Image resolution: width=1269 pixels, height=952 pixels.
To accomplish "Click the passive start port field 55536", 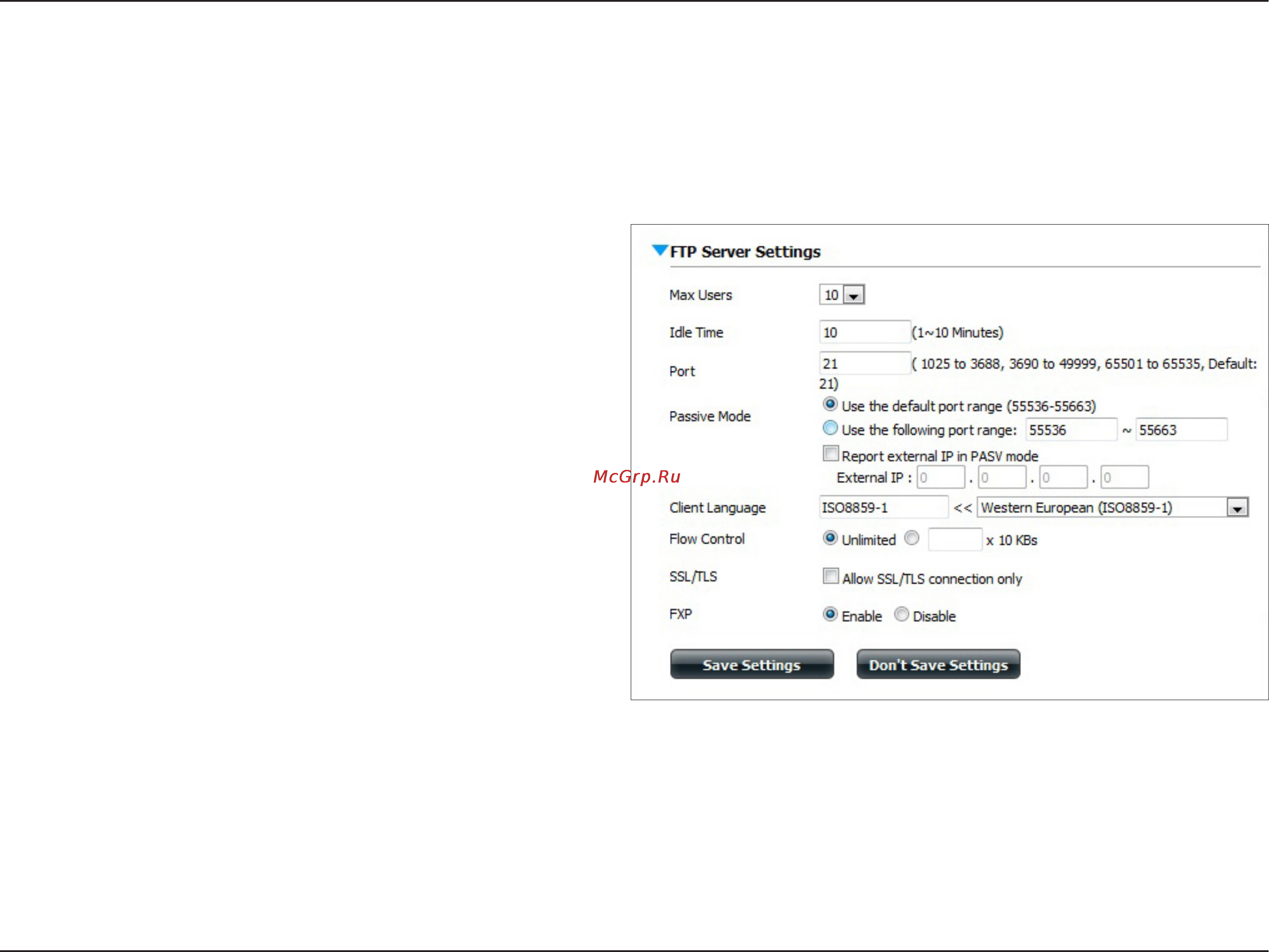I will pos(1070,430).
